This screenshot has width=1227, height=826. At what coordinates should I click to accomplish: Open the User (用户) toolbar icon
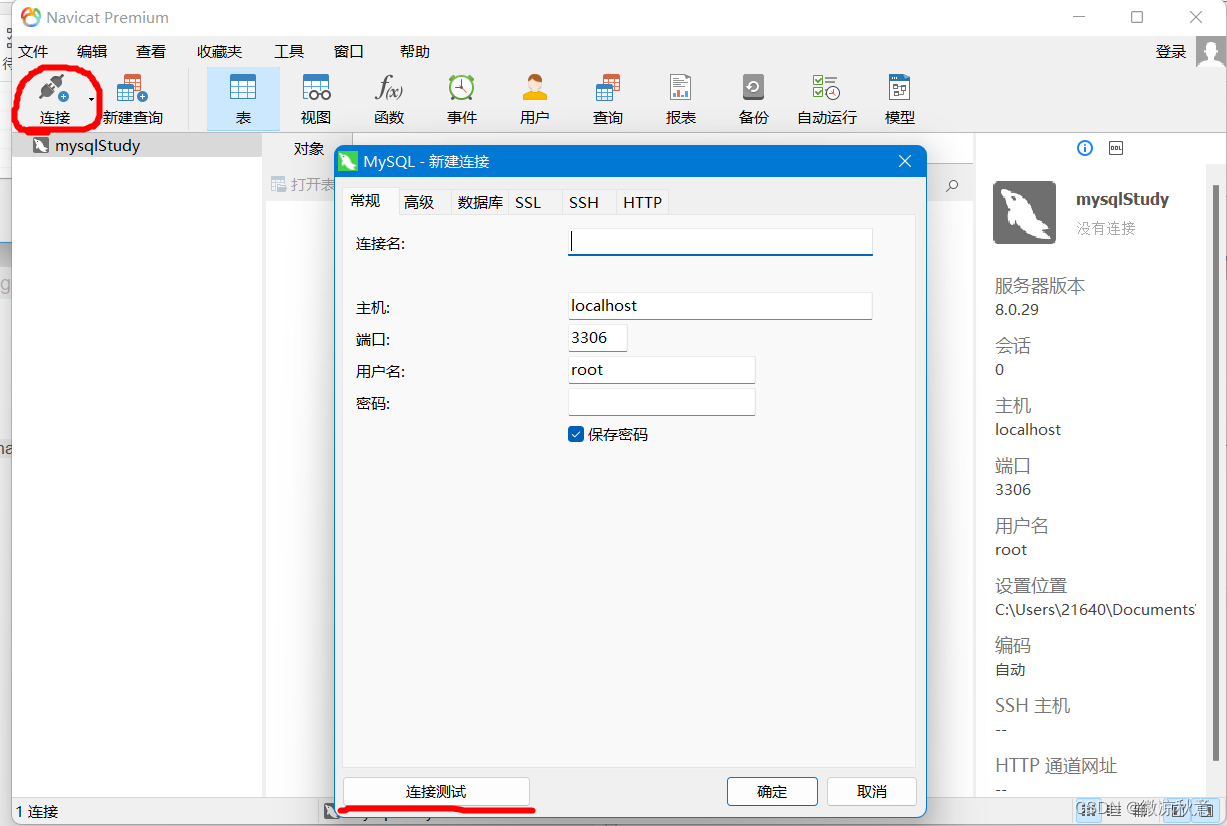click(535, 88)
